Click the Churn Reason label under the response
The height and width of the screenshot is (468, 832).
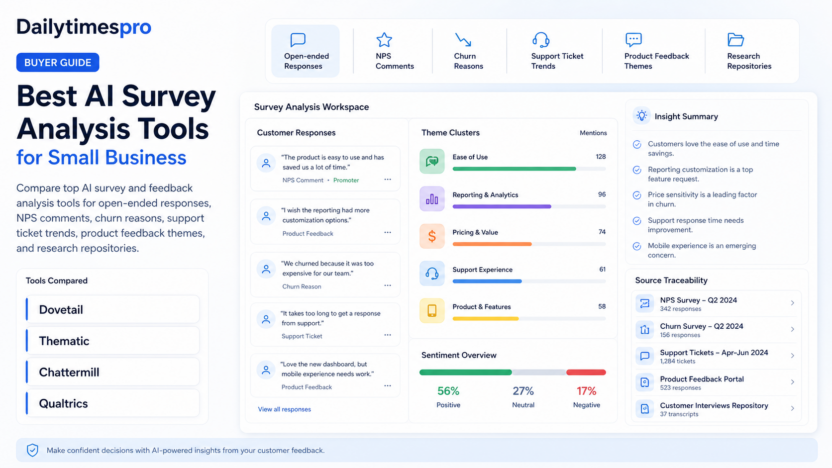coord(301,287)
